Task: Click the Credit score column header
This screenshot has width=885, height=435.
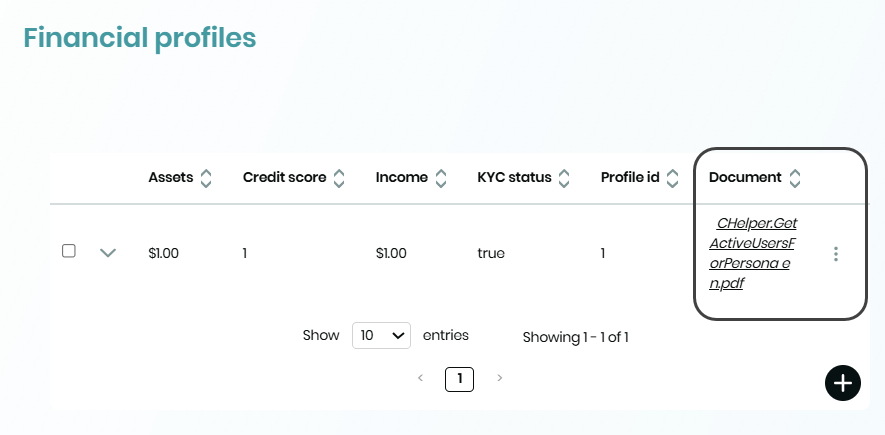Action: 284,178
